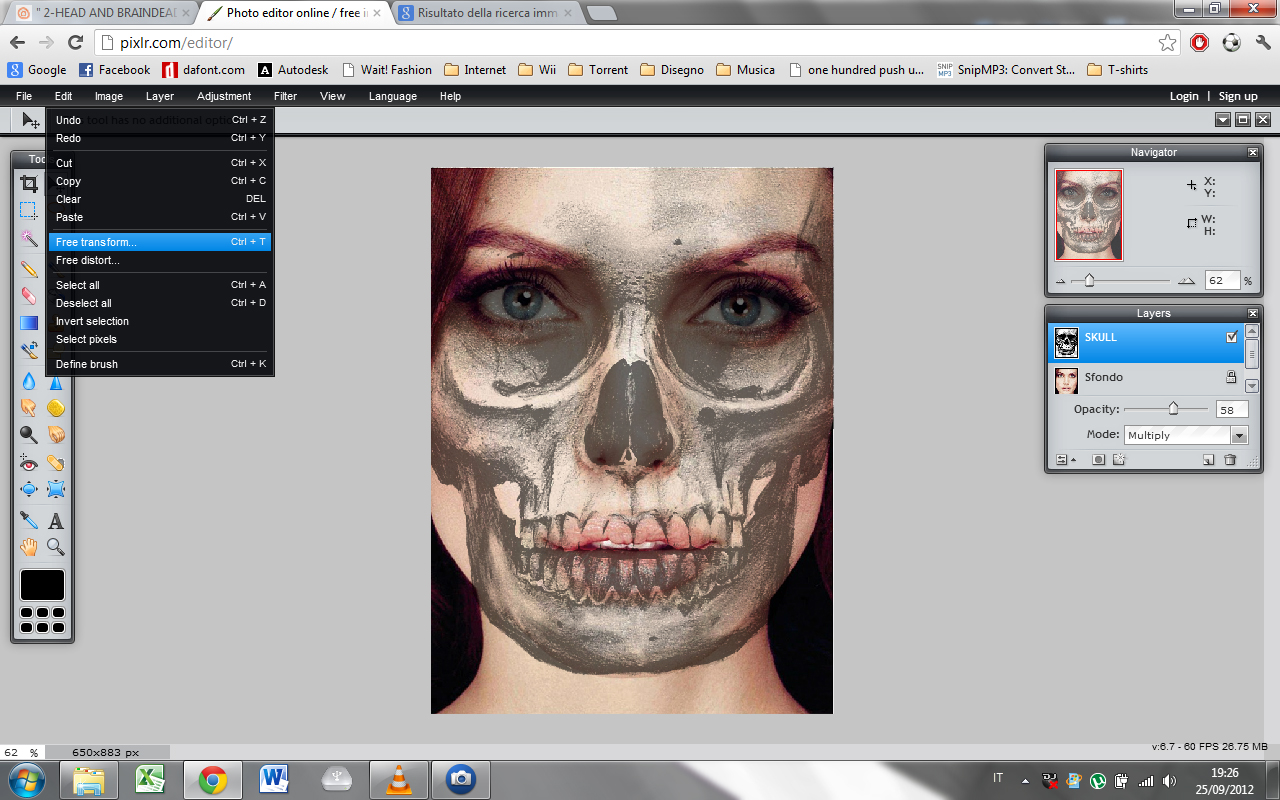This screenshot has width=1280, height=800.
Task: Select the Eraser tool
Action: 29,296
